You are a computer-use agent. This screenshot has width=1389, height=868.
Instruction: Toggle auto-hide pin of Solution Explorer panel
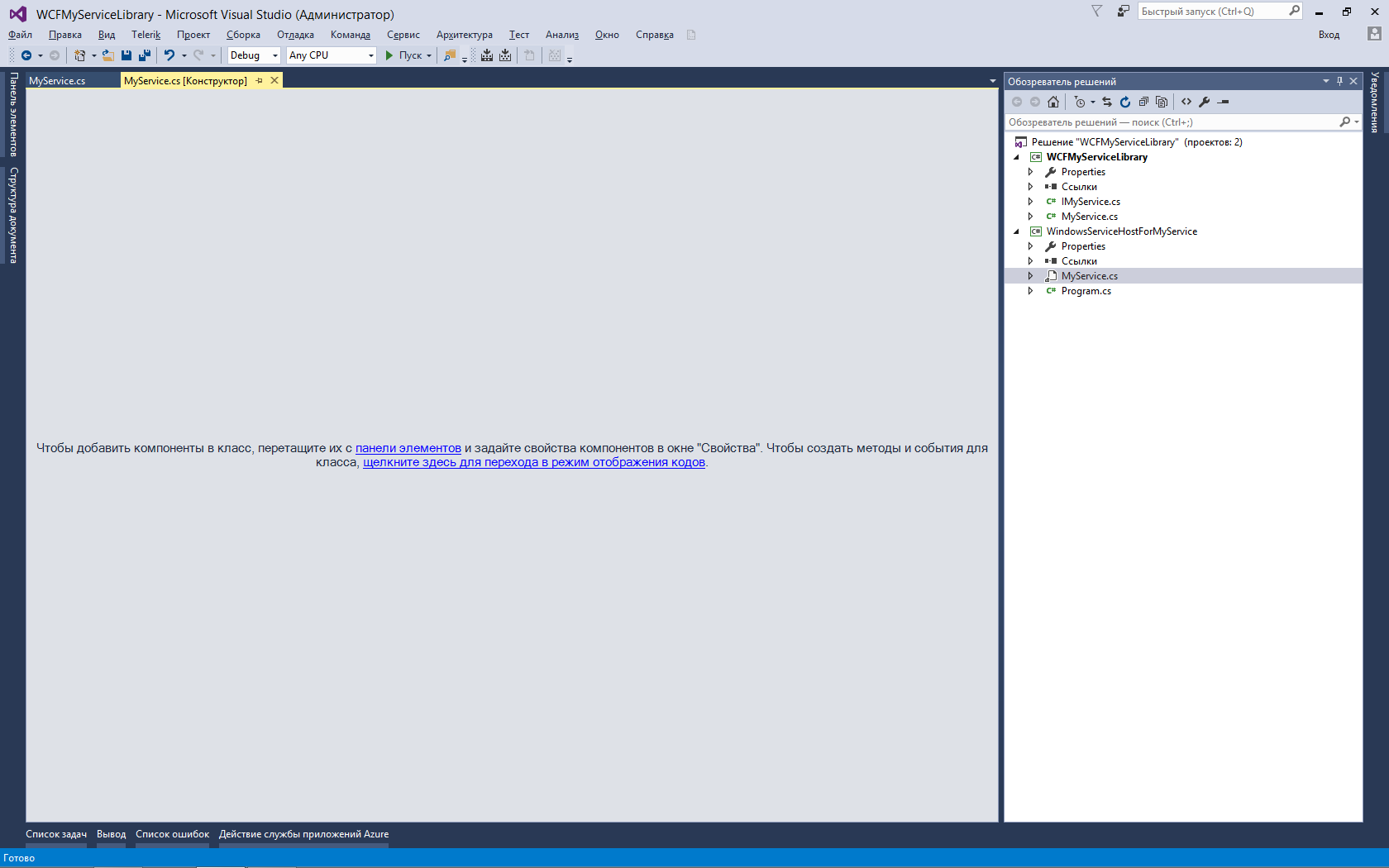tap(1340, 81)
